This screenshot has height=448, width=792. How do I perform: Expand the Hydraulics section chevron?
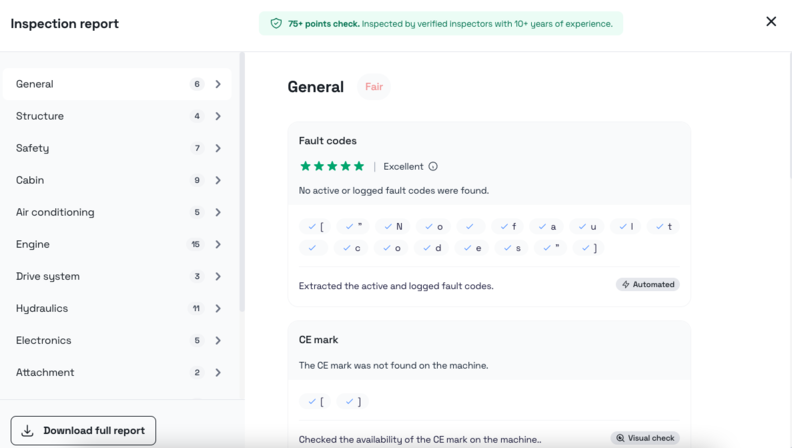[x=218, y=308]
